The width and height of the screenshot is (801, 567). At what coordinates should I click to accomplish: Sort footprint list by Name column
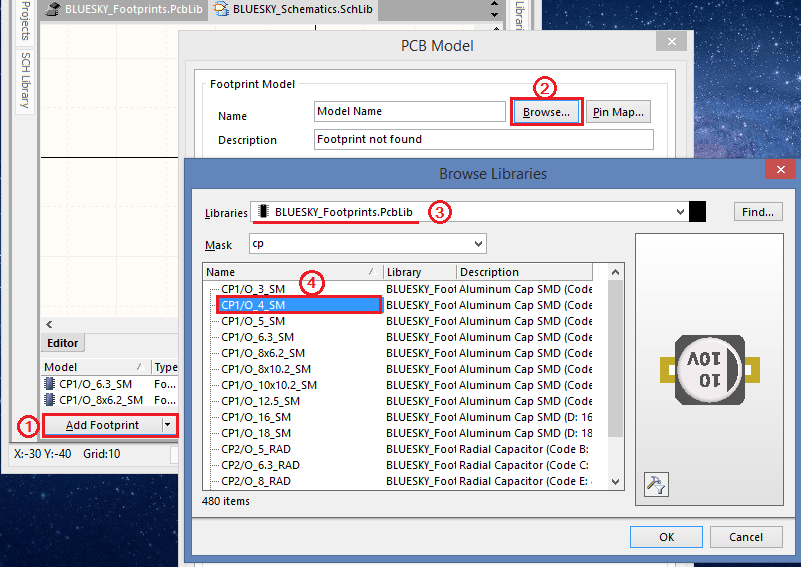293,272
